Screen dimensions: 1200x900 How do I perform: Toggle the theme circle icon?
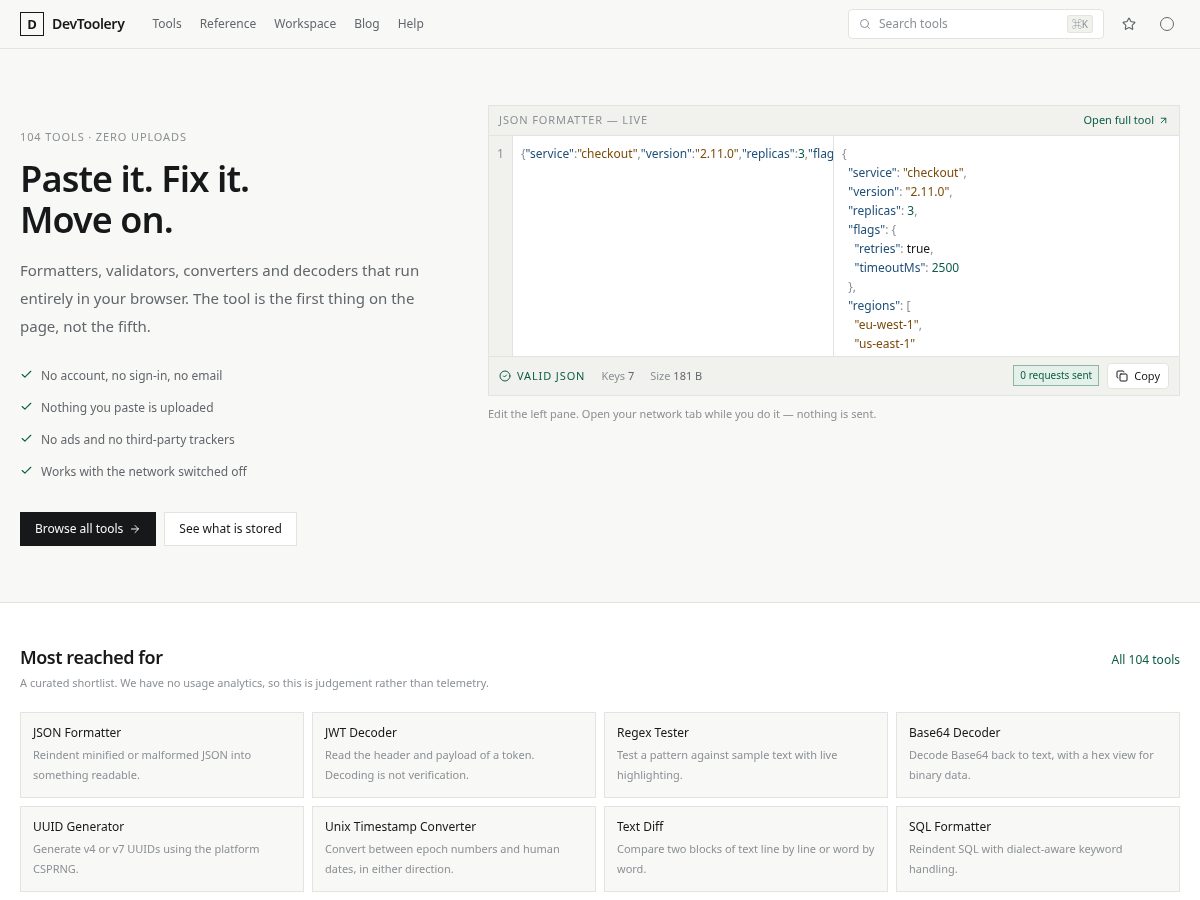click(x=1167, y=24)
